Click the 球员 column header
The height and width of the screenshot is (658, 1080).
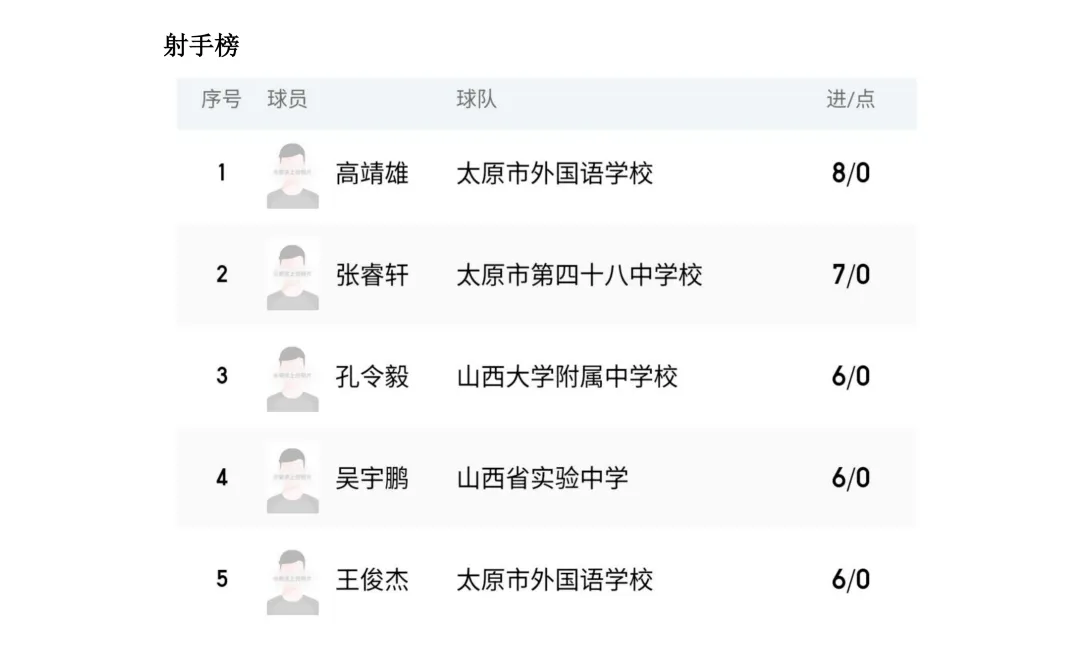click(x=287, y=99)
